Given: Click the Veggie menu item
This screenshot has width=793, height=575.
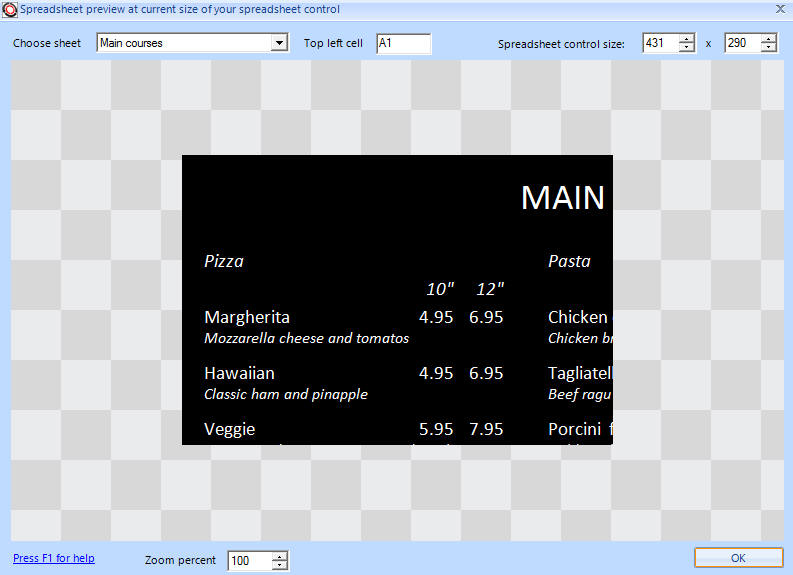Looking at the screenshot, I should (230, 429).
